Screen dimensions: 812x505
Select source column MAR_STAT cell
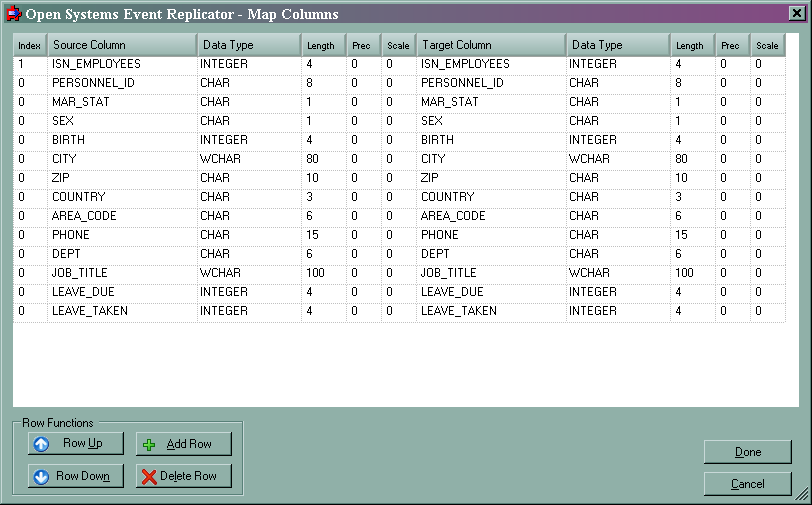(x=122, y=102)
